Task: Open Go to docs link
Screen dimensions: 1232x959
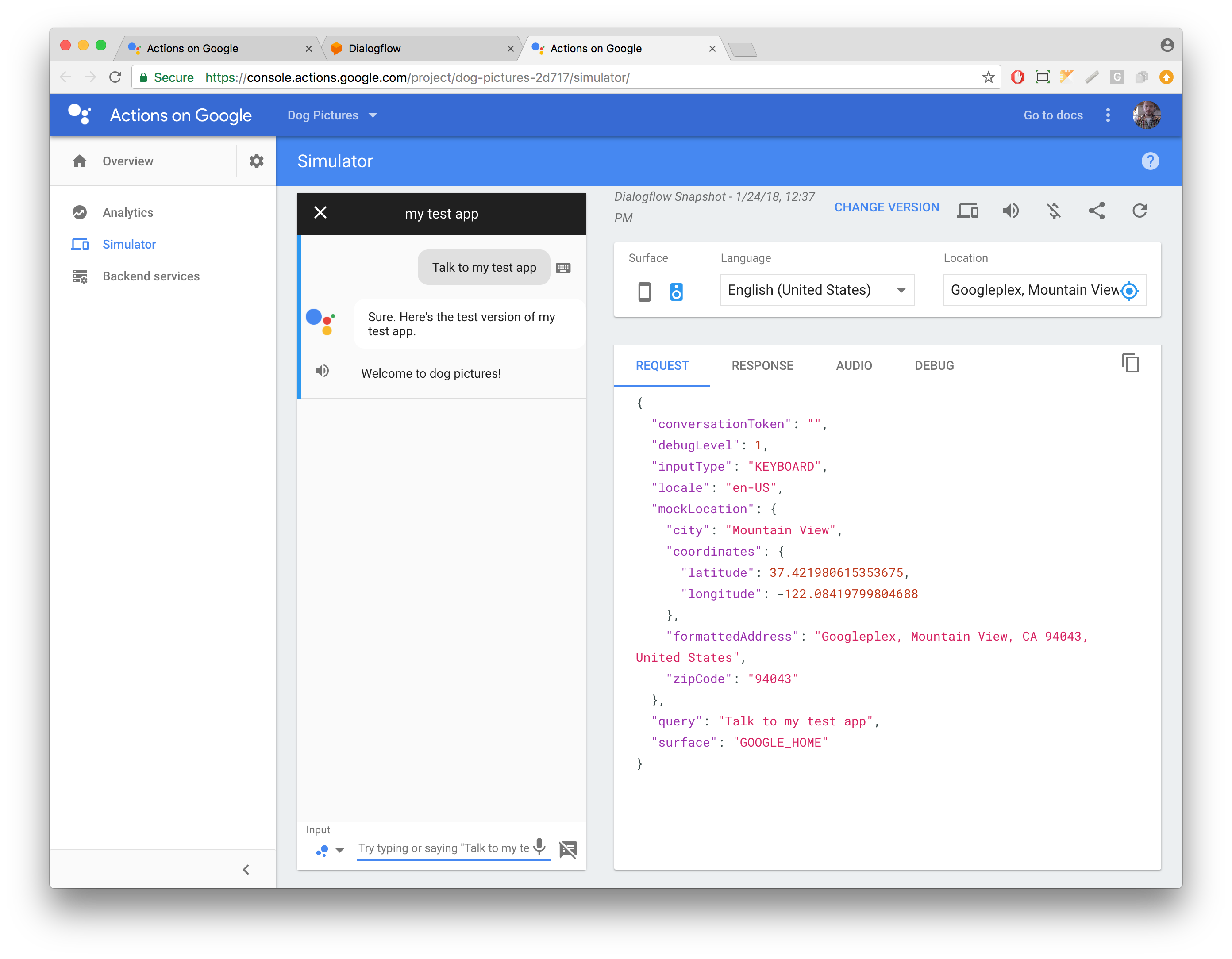Action: [x=1053, y=115]
